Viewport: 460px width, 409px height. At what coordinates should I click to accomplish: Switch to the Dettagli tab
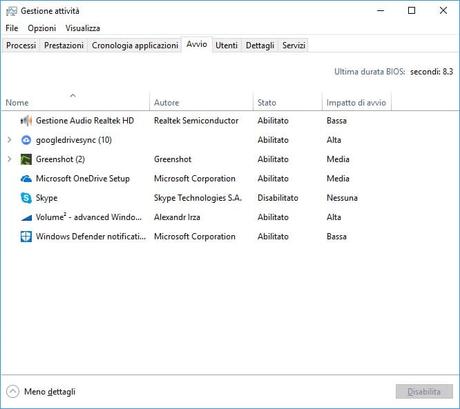coord(260,45)
